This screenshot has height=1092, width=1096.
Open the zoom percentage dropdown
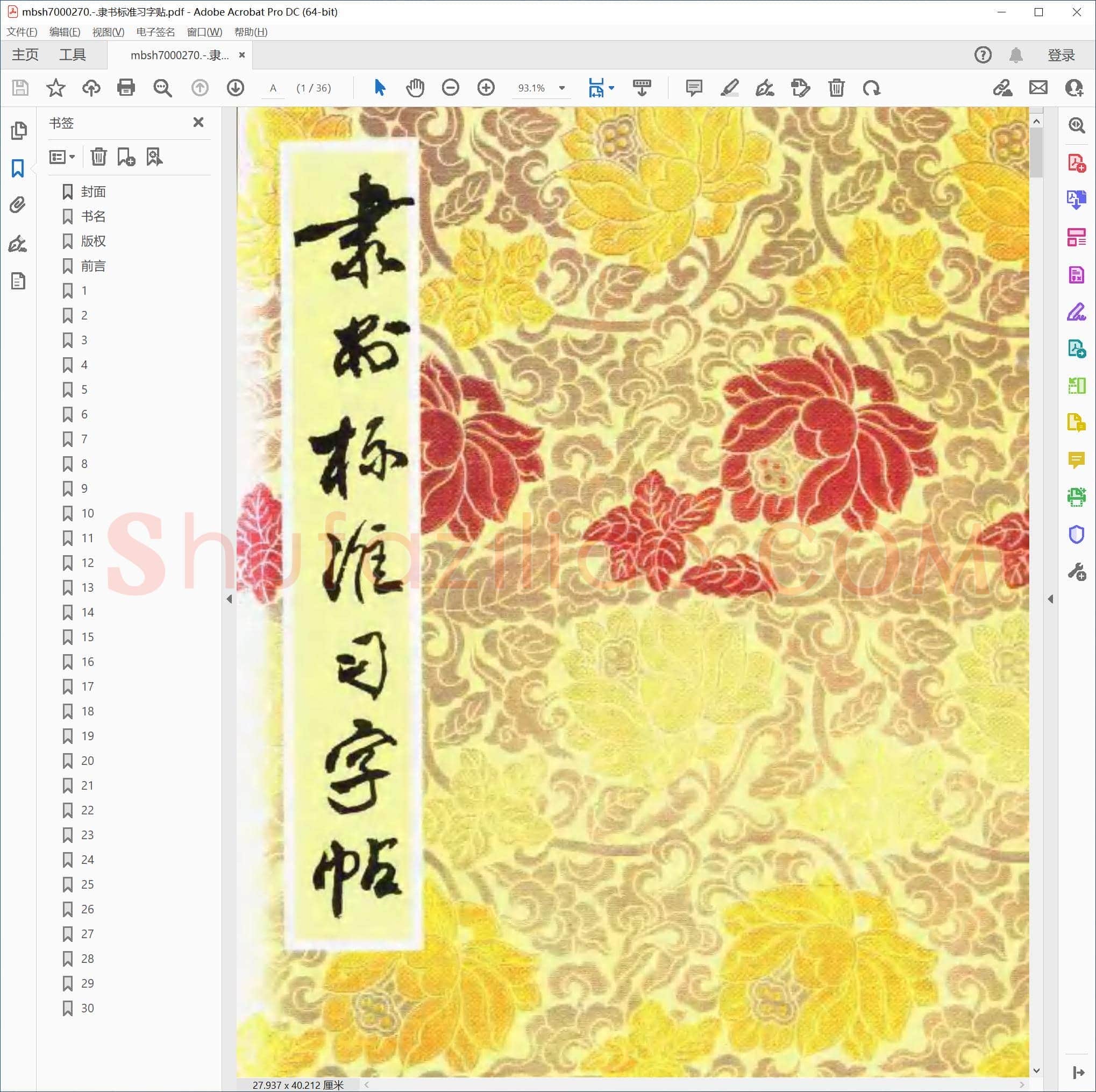561,88
